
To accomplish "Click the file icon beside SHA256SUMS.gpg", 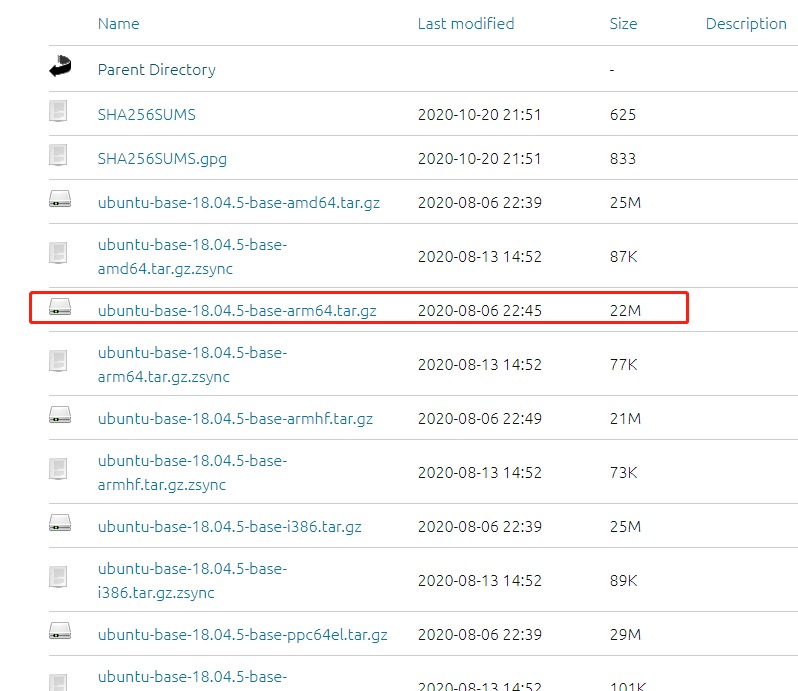I will 58,155.
